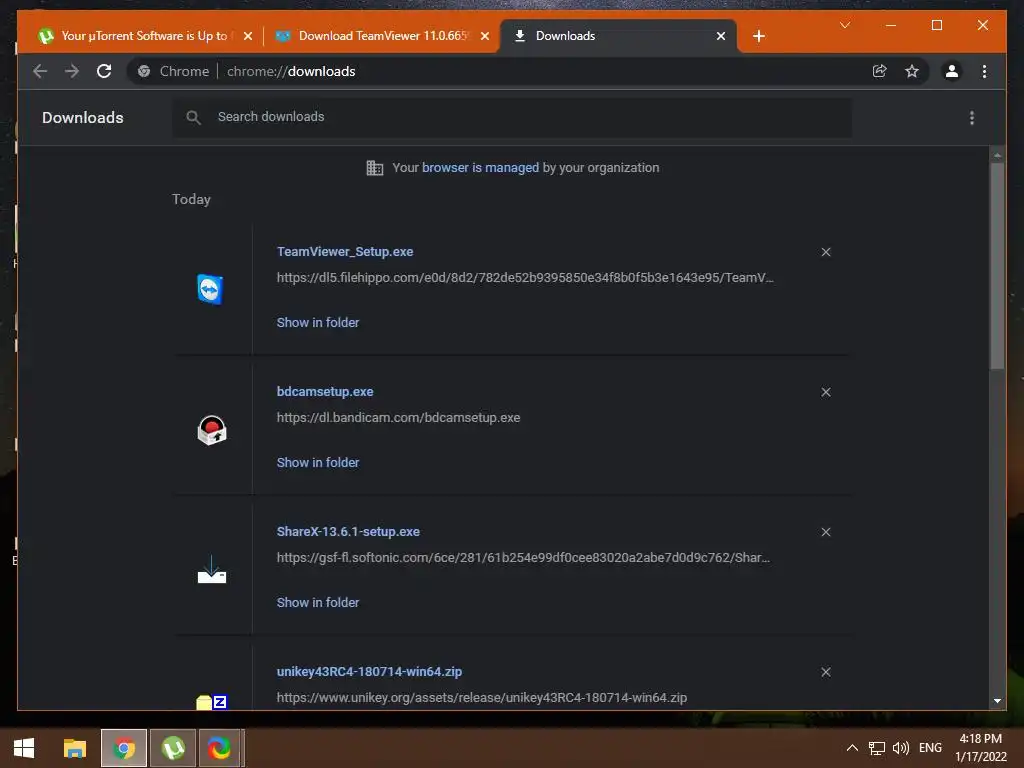Click the colorful swirl taskbar app icon

(x=219, y=748)
